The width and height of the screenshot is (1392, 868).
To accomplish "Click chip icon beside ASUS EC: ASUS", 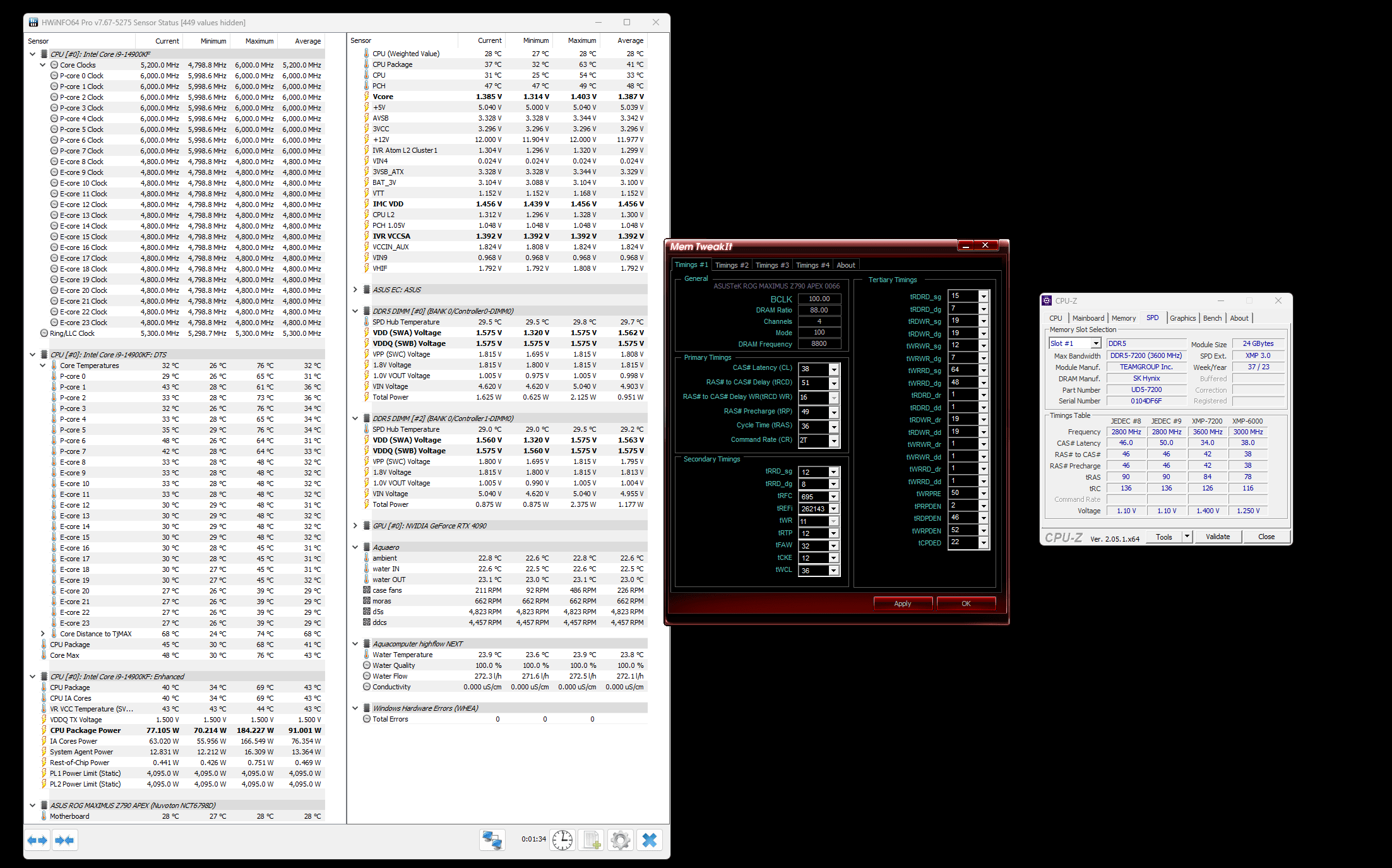I will click(x=366, y=290).
